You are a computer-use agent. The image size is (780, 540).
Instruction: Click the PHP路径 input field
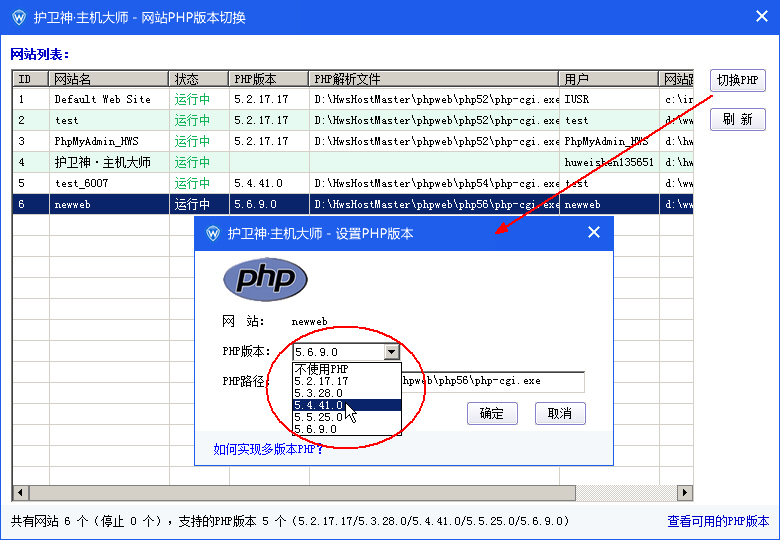(492, 381)
